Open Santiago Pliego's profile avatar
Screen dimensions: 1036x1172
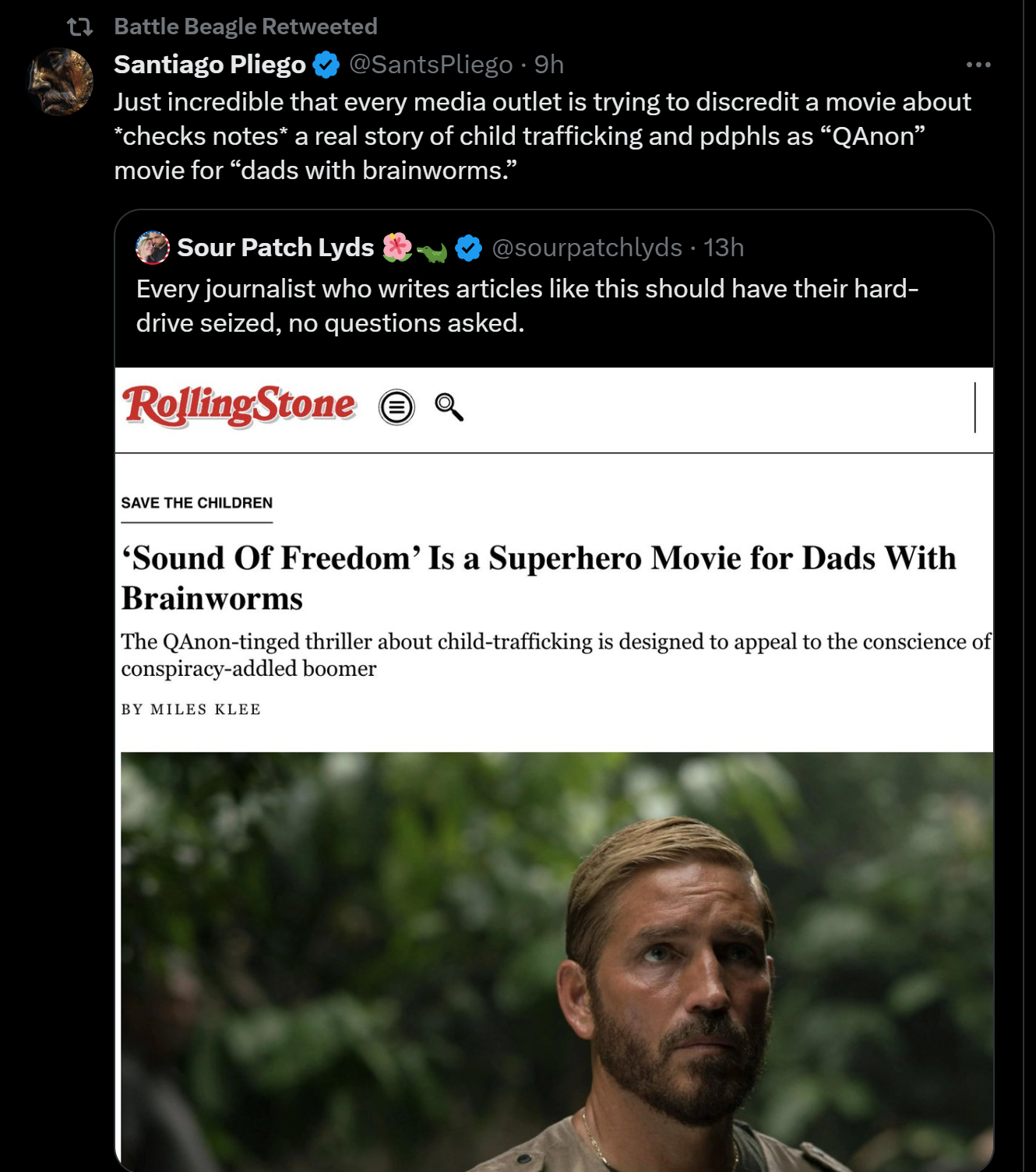click(x=61, y=82)
